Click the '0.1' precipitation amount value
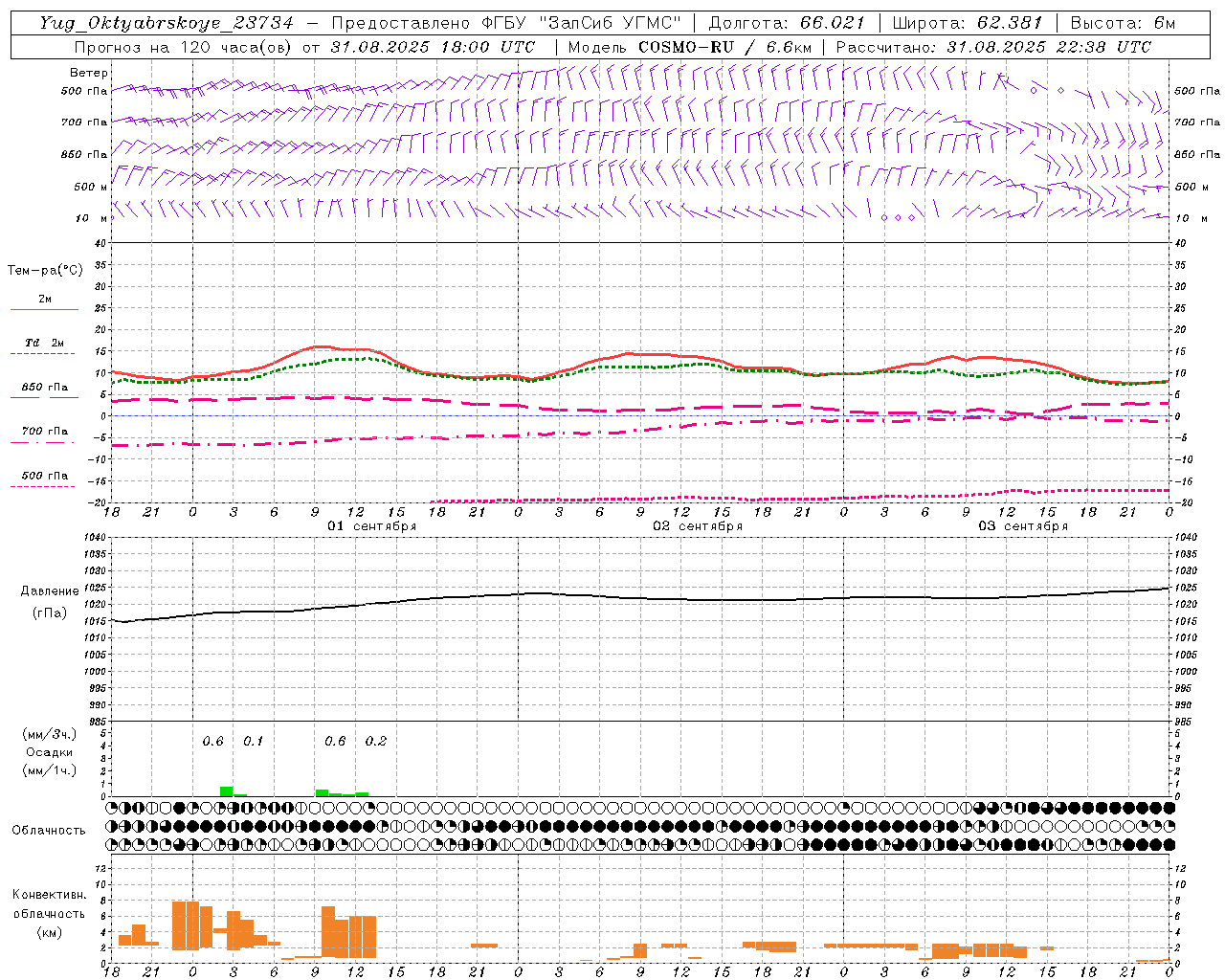 click(x=254, y=742)
